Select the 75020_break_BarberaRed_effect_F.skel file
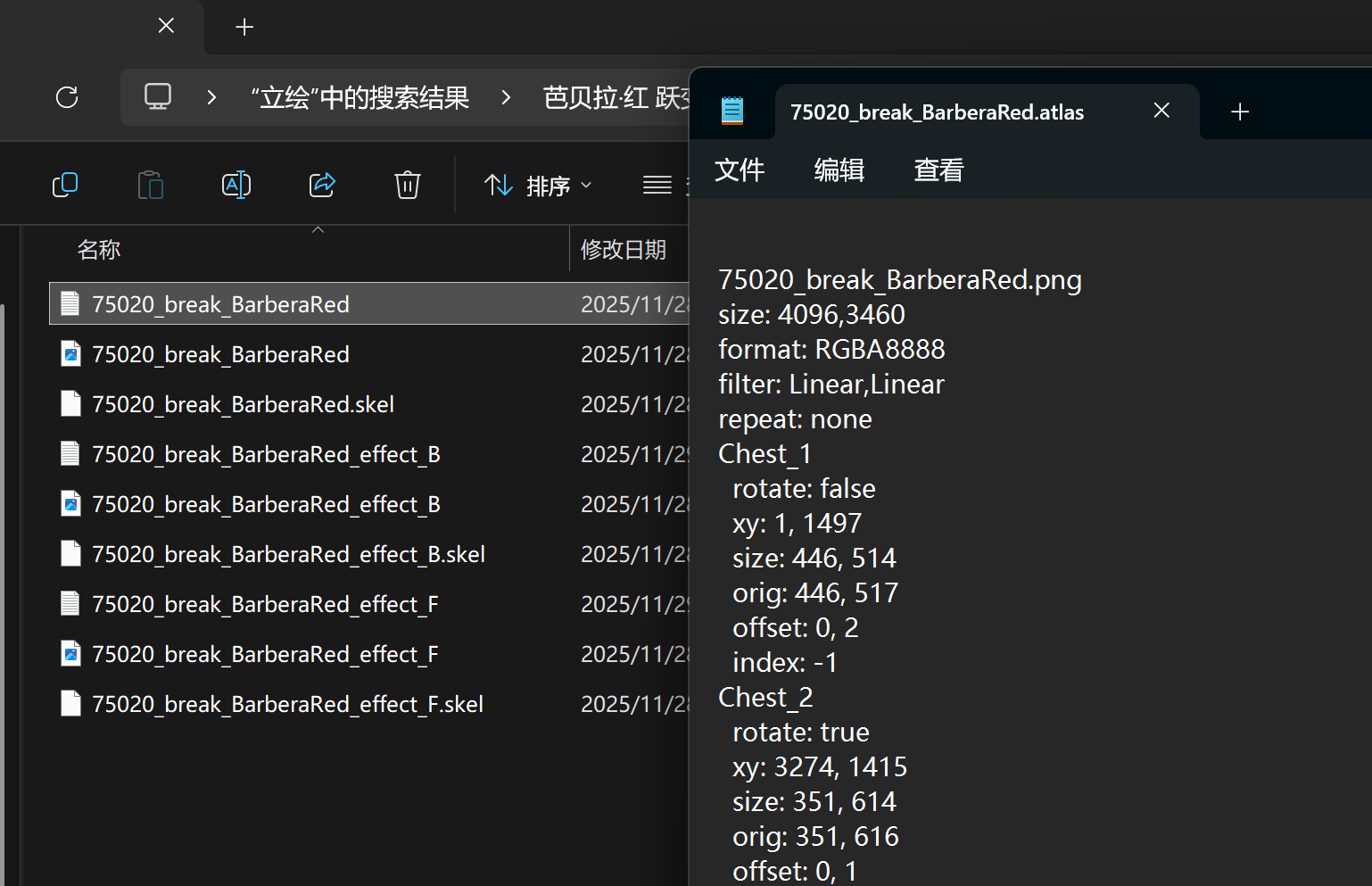 coord(287,704)
